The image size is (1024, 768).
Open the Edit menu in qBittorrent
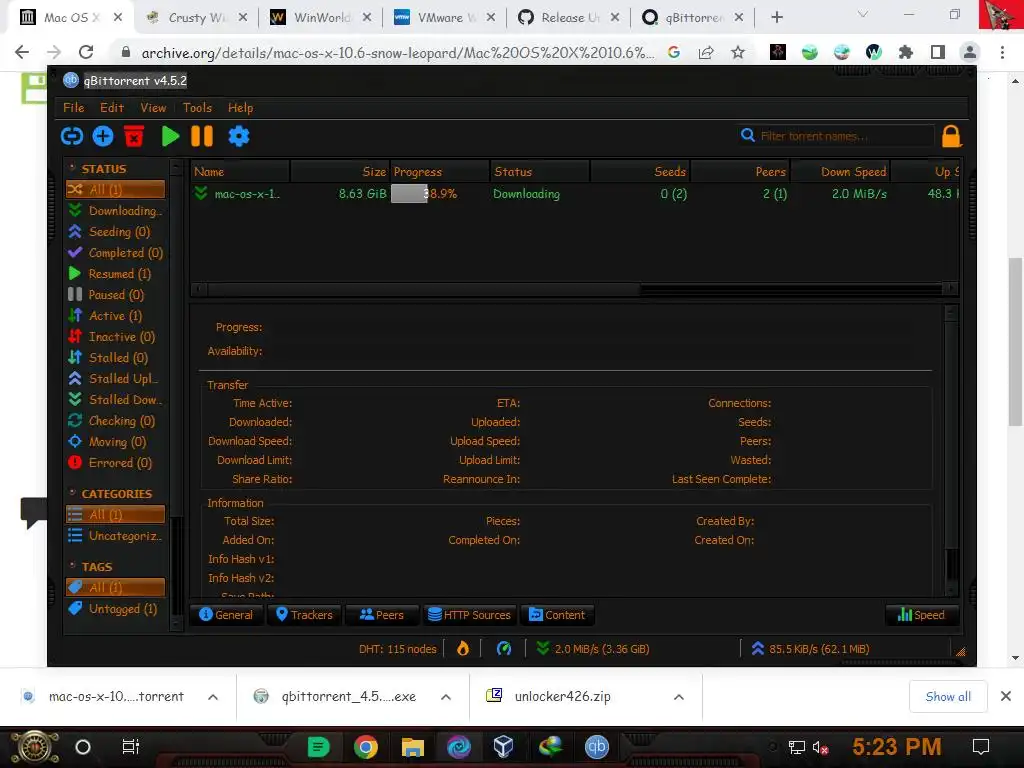(x=112, y=108)
